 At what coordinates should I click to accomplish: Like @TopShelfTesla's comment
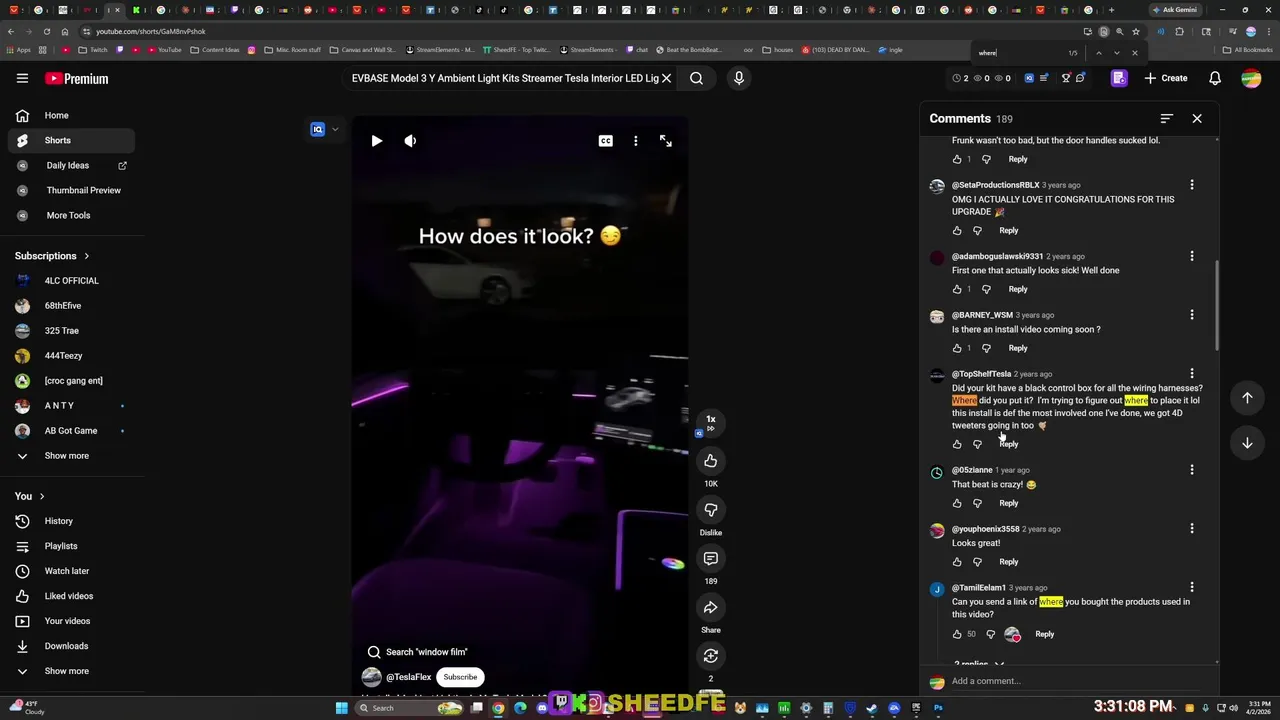(957, 444)
